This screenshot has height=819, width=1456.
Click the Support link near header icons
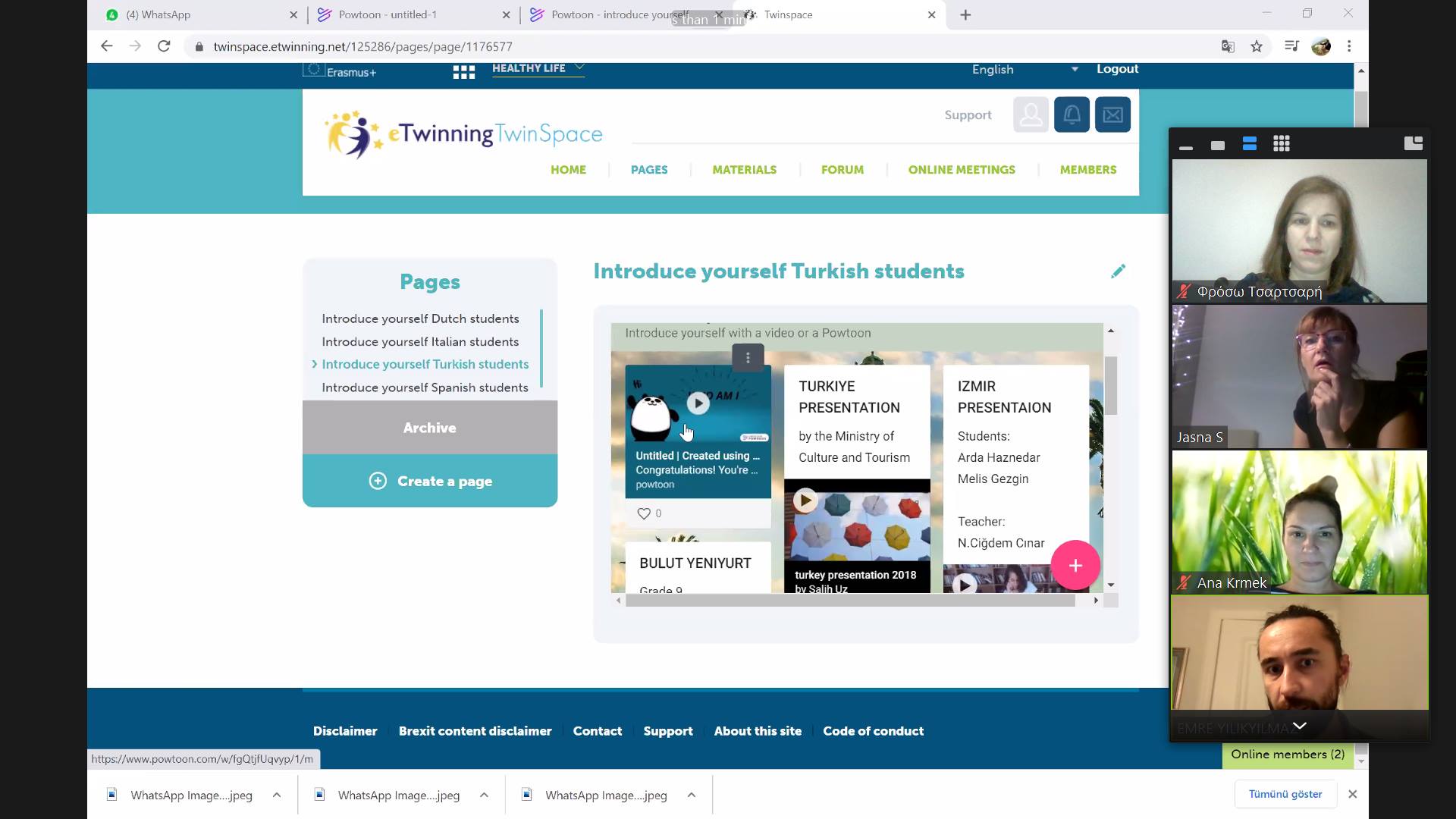pyautogui.click(x=968, y=115)
